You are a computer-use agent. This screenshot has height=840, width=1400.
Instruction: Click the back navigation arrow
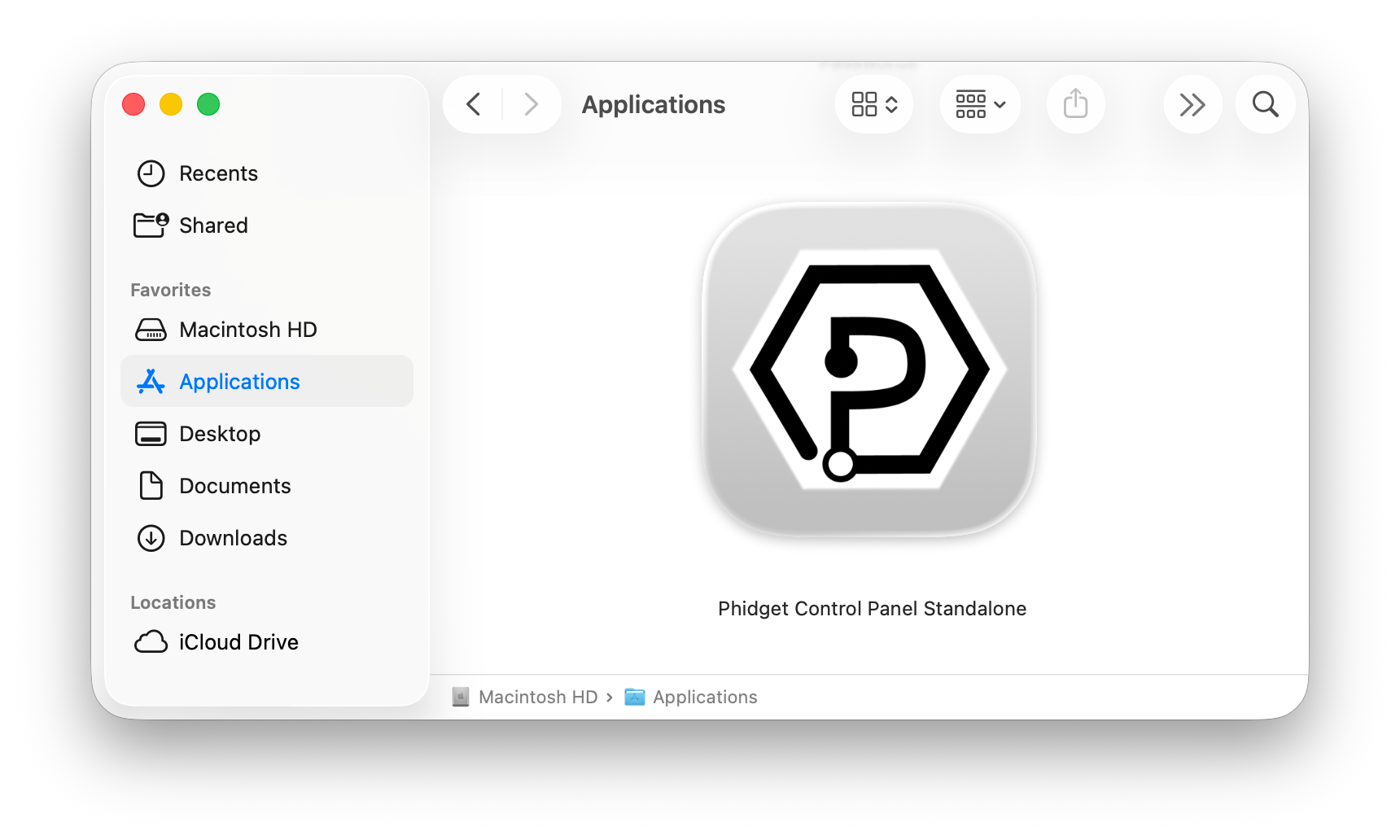[x=474, y=104]
